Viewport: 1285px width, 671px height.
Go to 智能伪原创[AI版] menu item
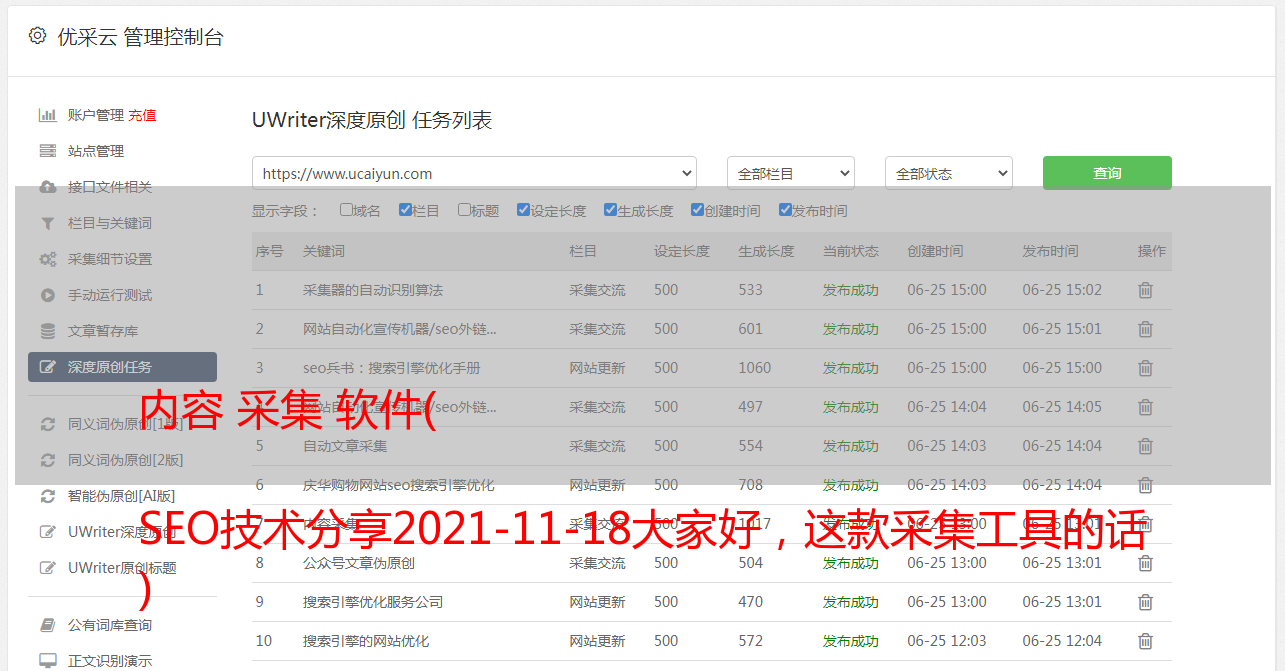[121, 496]
